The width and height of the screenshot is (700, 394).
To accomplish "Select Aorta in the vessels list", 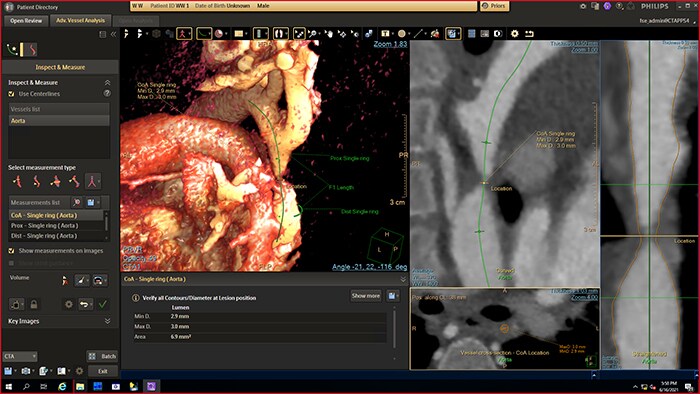I will click(x=59, y=121).
